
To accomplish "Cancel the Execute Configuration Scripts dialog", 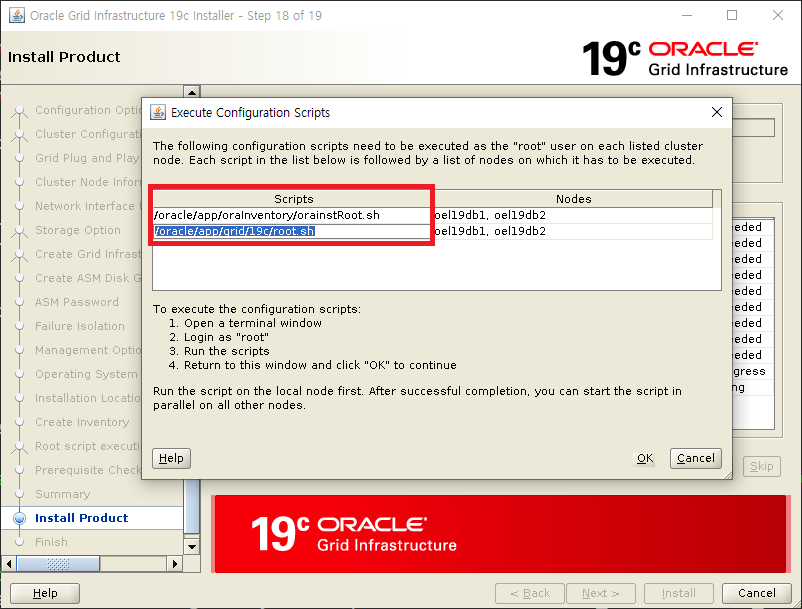I will 696,458.
